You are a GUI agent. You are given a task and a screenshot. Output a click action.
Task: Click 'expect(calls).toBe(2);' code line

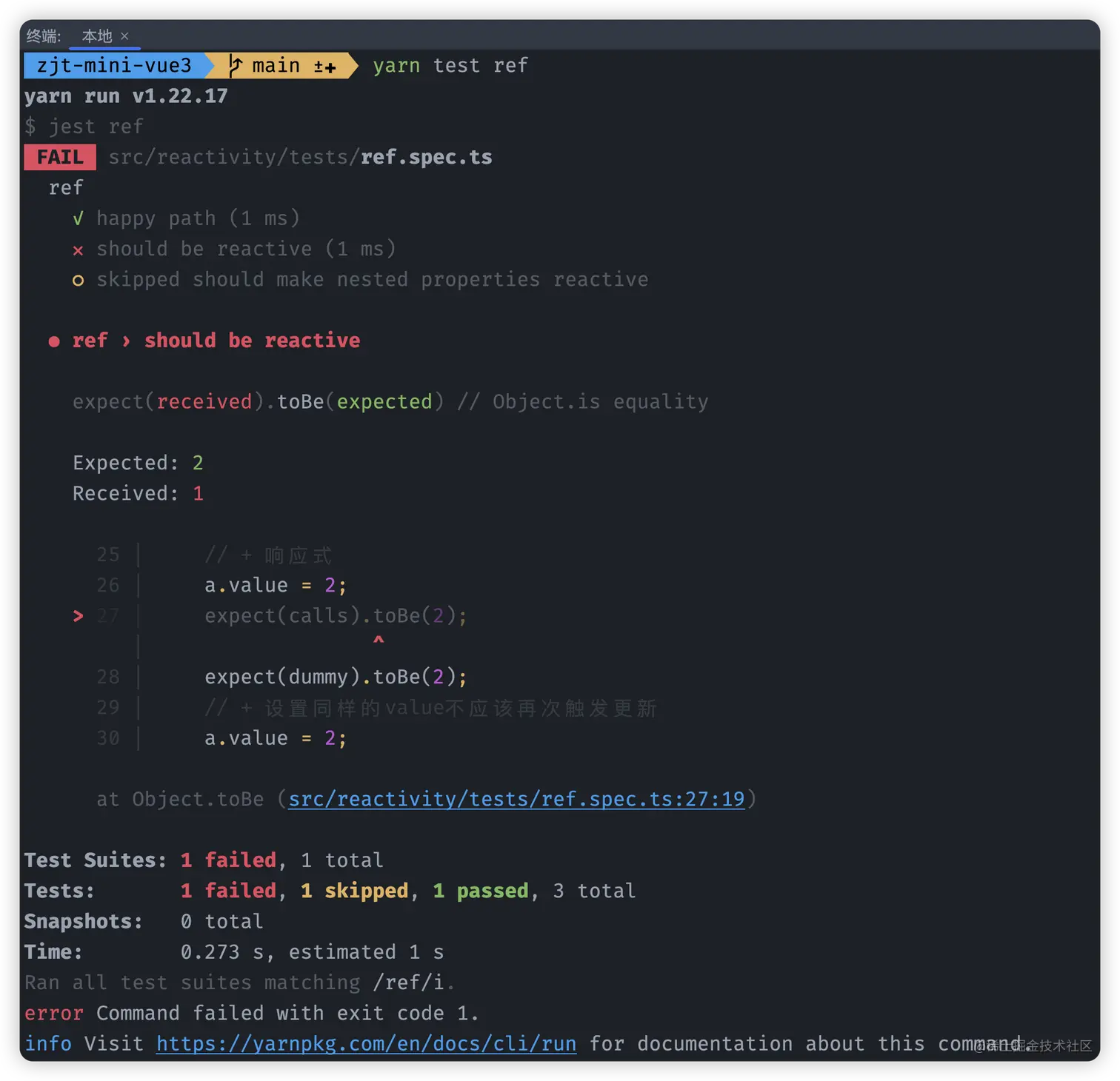[336, 616]
